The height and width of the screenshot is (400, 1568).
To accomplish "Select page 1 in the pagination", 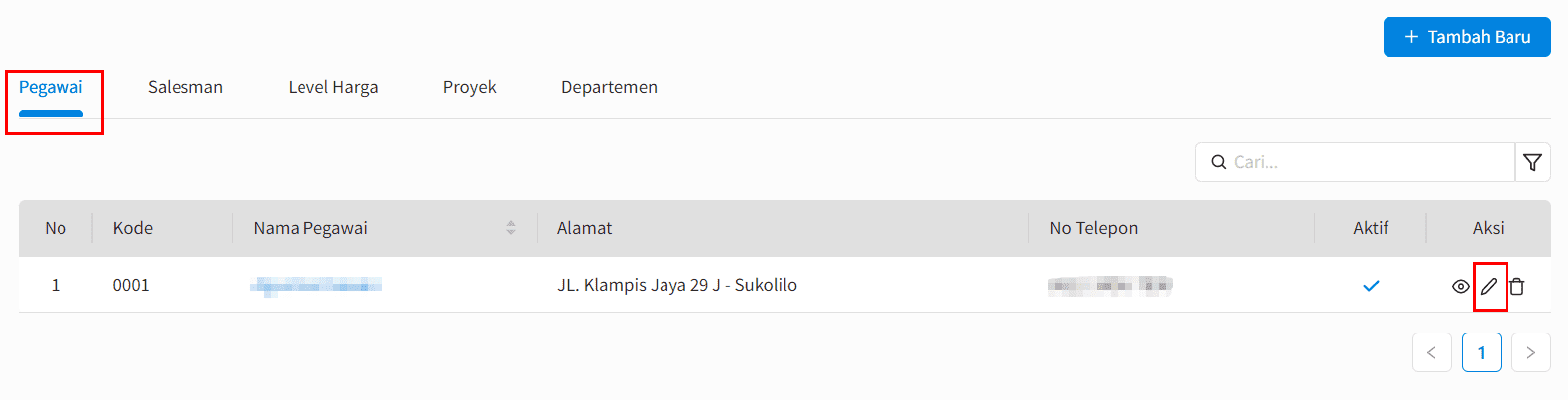I will coord(1481,352).
